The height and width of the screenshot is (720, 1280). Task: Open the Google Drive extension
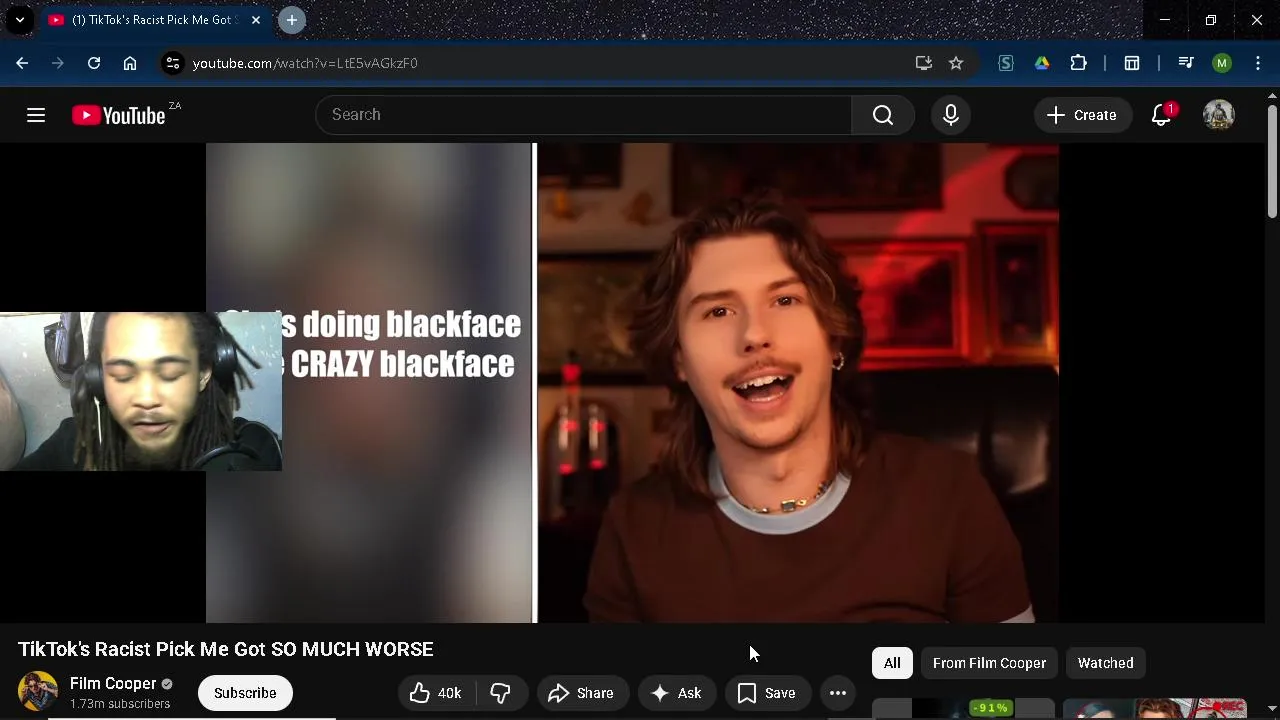(1042, 63)
